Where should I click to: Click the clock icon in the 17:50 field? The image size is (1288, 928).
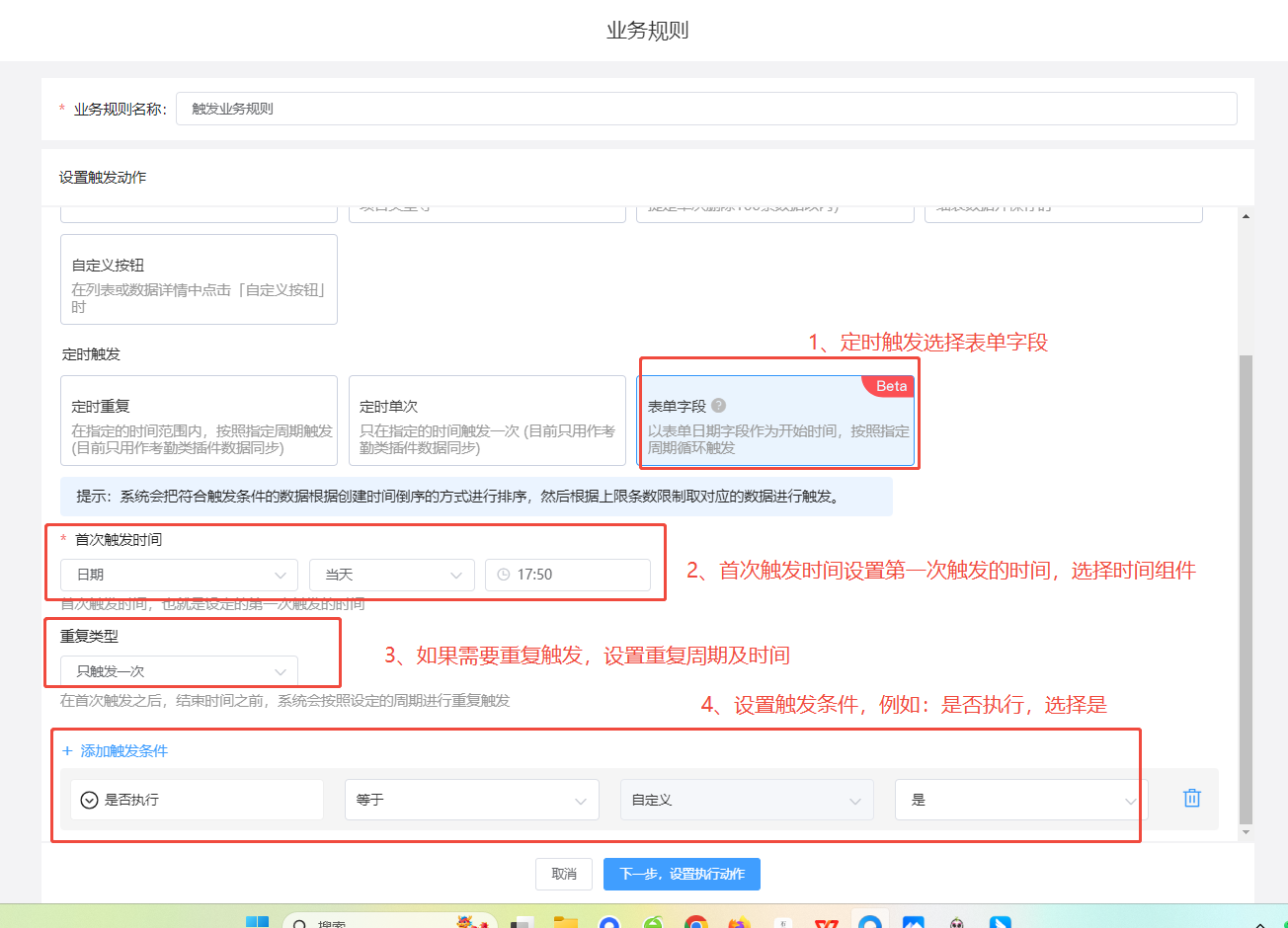504,575
